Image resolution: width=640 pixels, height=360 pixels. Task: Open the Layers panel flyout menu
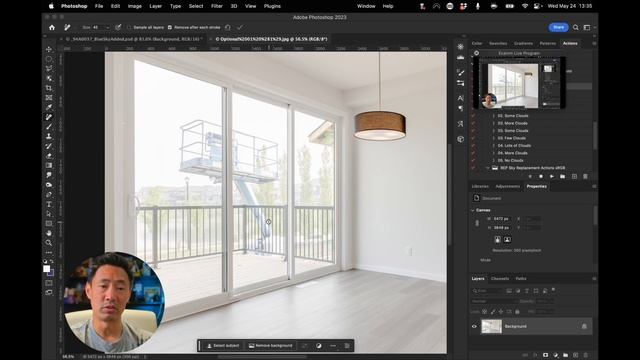594,279
